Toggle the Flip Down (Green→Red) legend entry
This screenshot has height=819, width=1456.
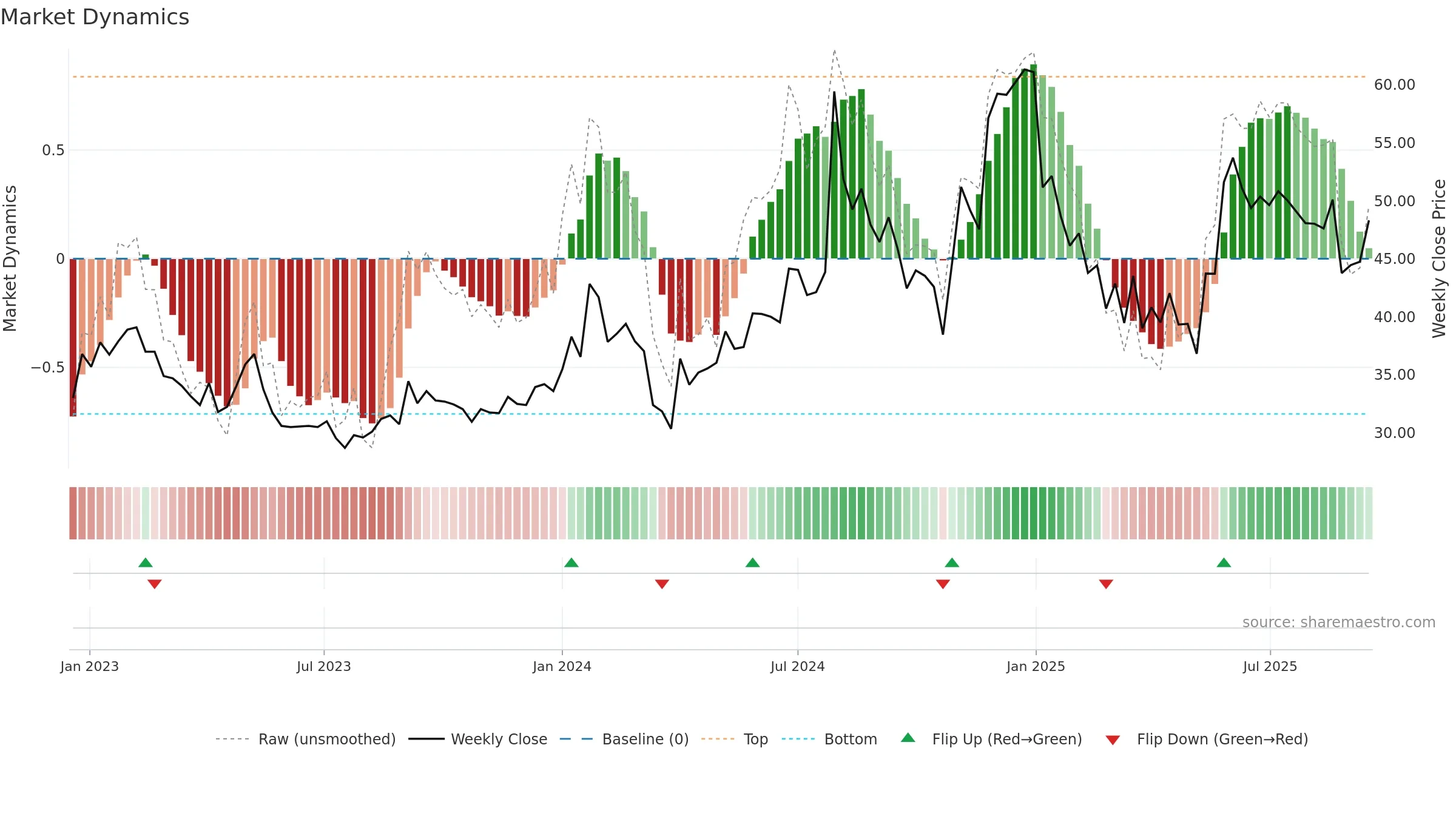click(x=1207, y=739)
